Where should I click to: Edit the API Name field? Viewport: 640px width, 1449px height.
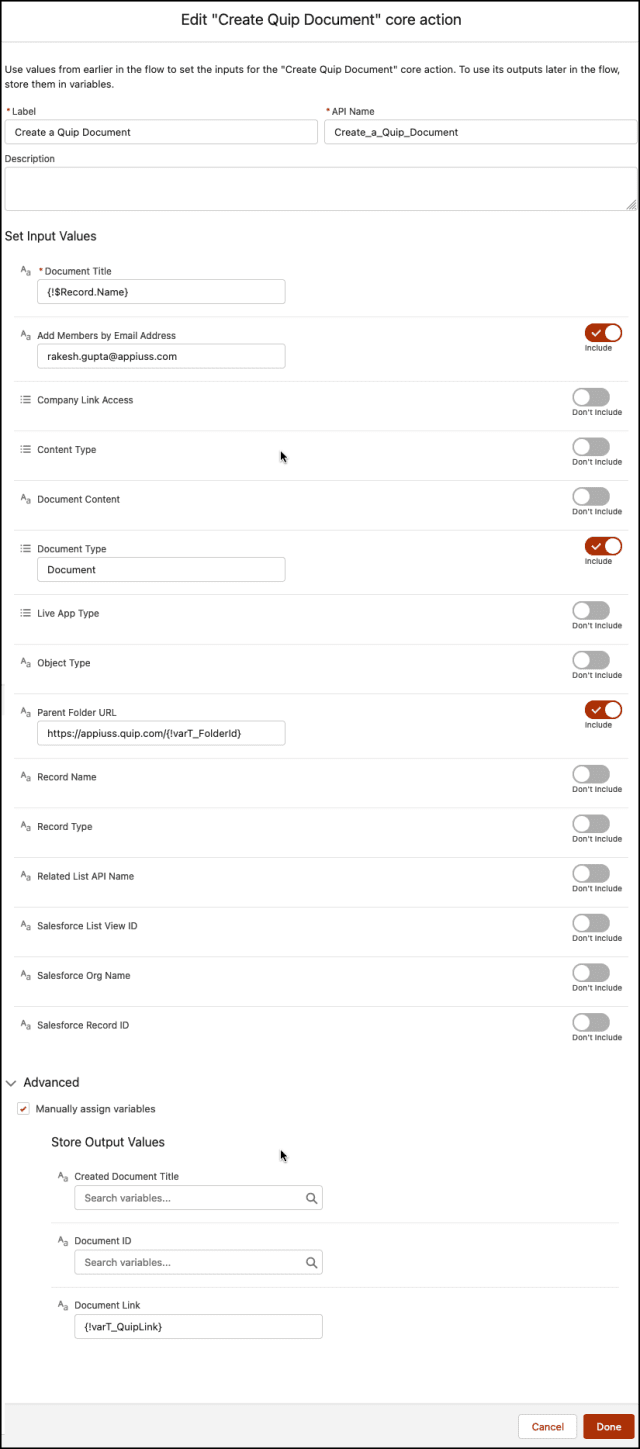(480, 132)
